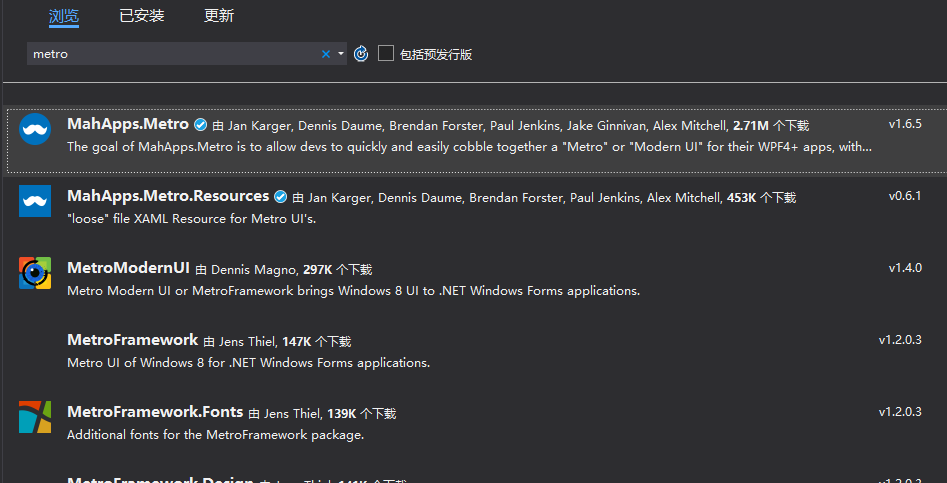Image resolution: width=947 pixels, height=483 pixels.
Task: Select the MahApps.Metro.Resources package title
Action: [168, 196]
